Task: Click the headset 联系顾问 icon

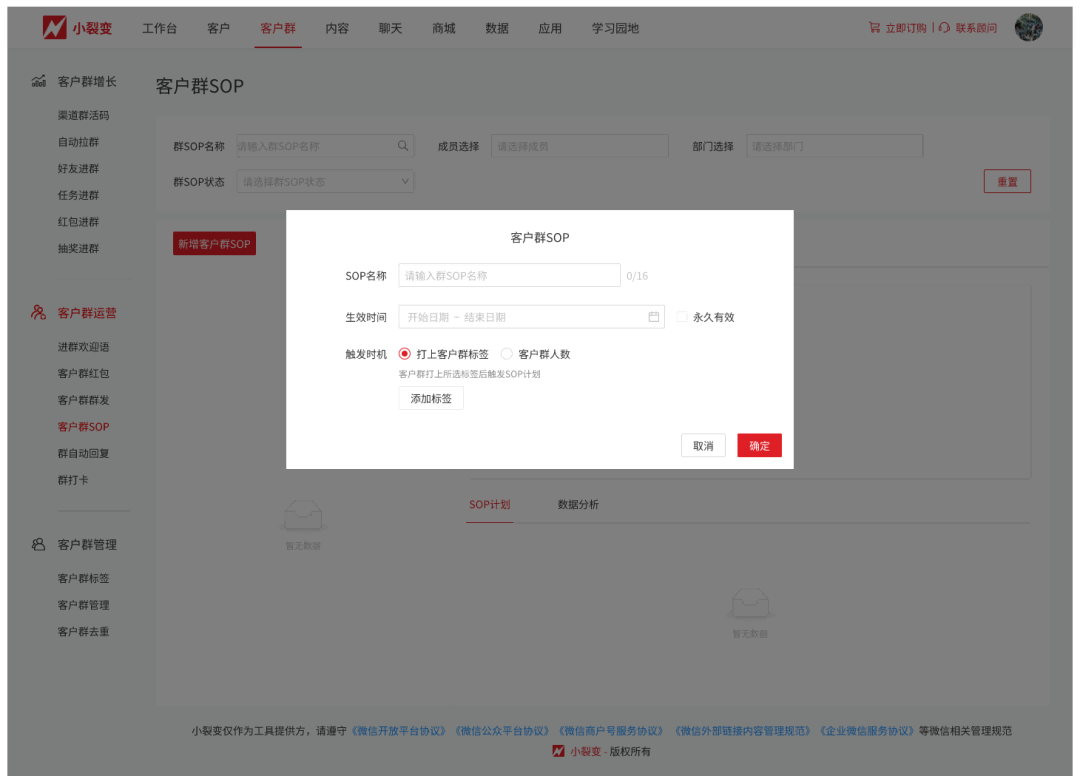Action: click(x=944, y=28)
